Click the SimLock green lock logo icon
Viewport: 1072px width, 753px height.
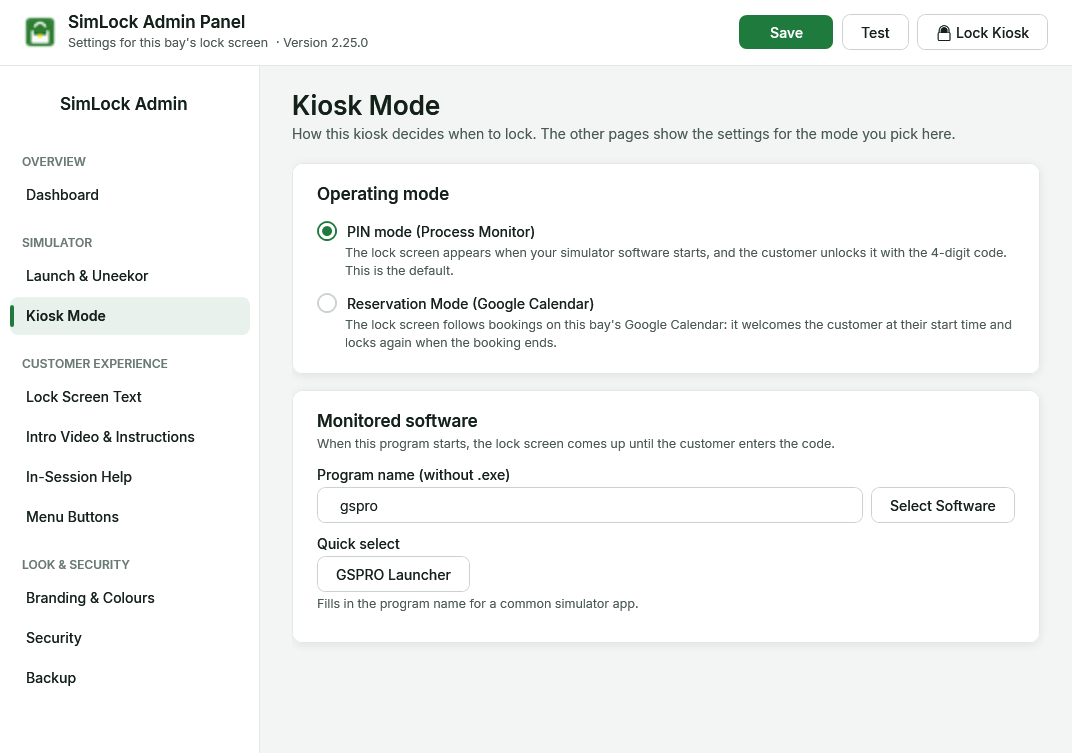pyautogui.click(x=40, y=32)
